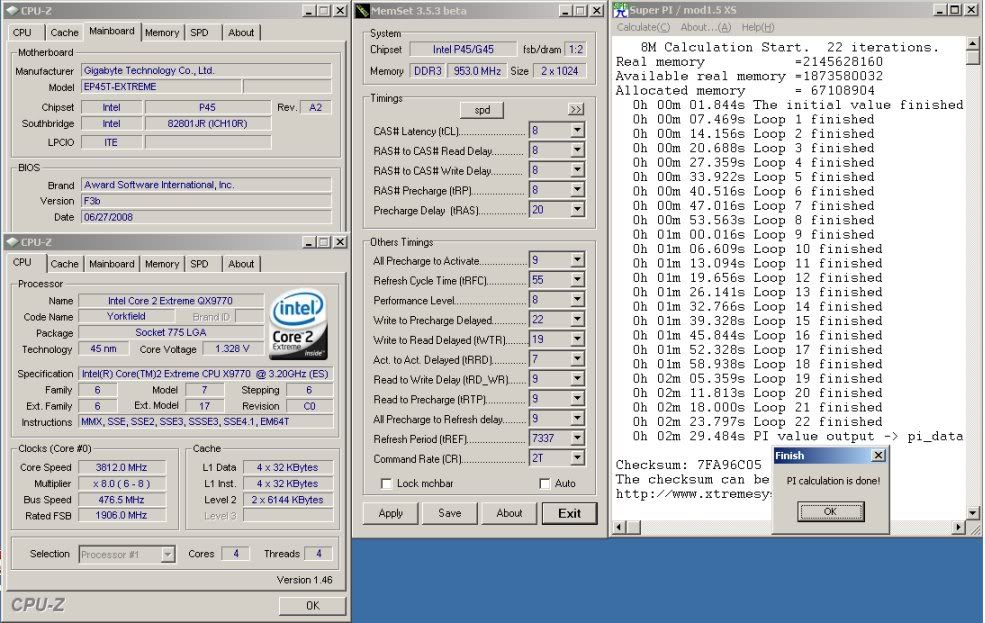985x623 pixels.
Task: Open the Write to Precharge Delayed dropdown
Action: (x=577, y=320)
